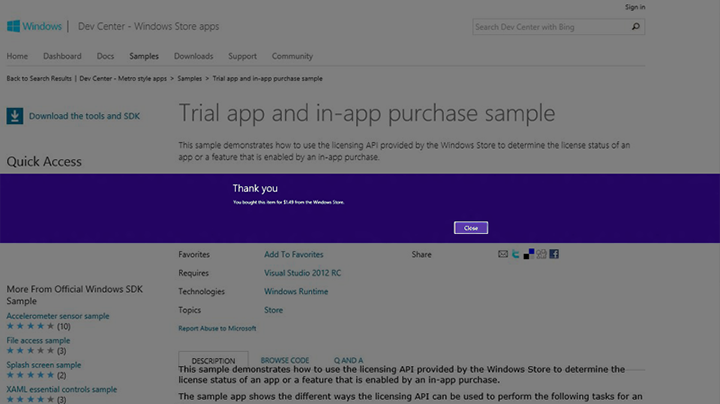720x404 pixels.
Task: Click the download arrow icon
Action: coord(15,116)
